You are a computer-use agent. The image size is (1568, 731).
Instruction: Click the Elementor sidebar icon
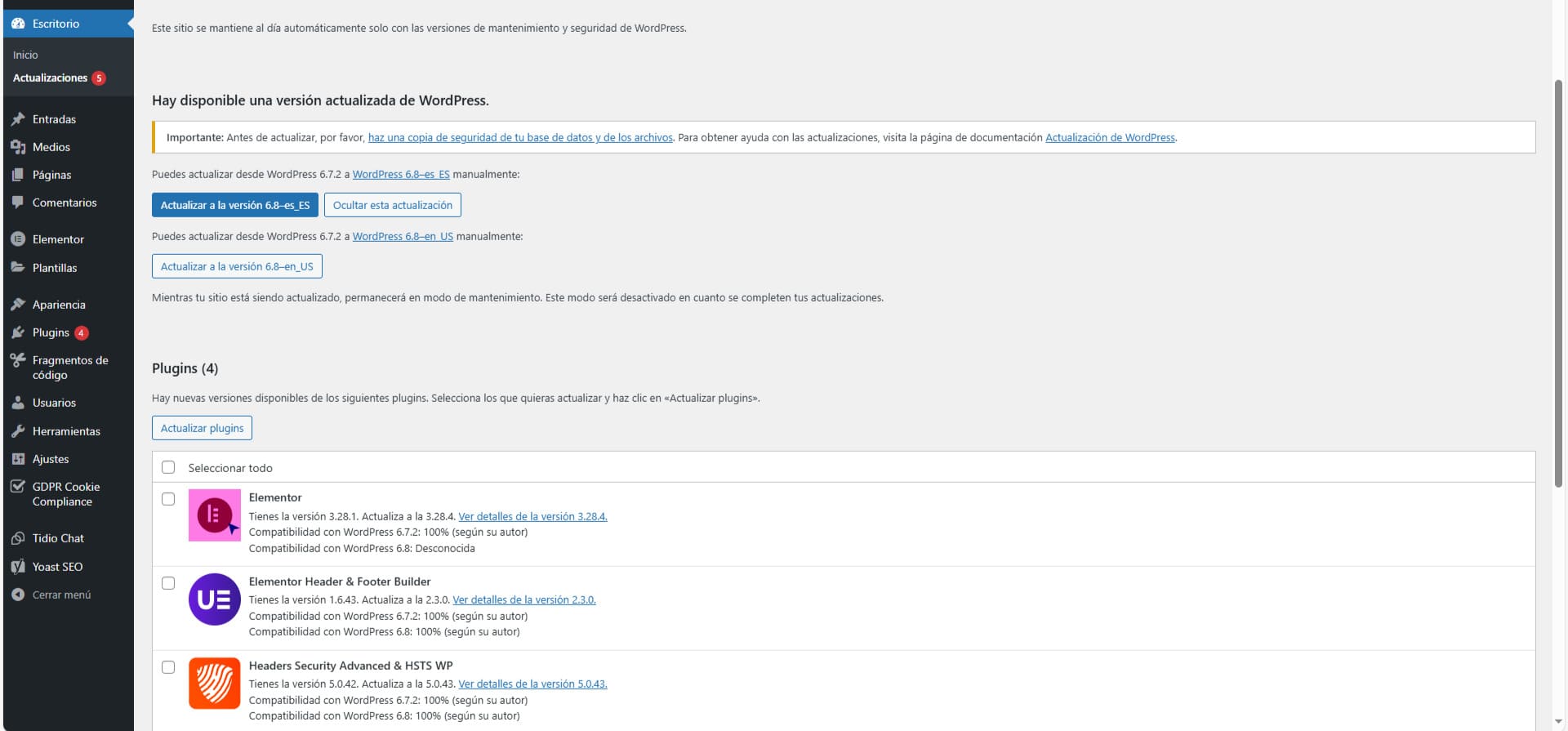[18, 239]
